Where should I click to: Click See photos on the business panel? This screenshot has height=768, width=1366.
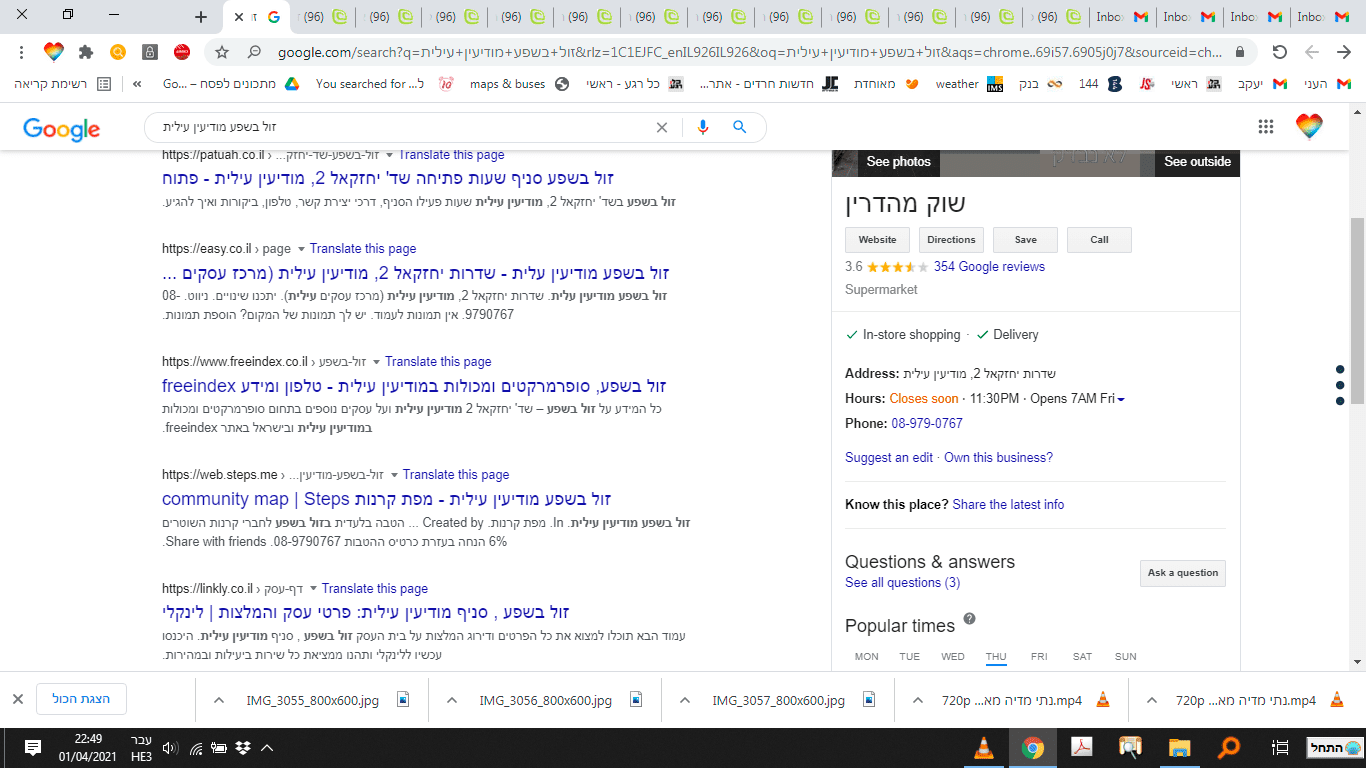[x=898, y=162]
